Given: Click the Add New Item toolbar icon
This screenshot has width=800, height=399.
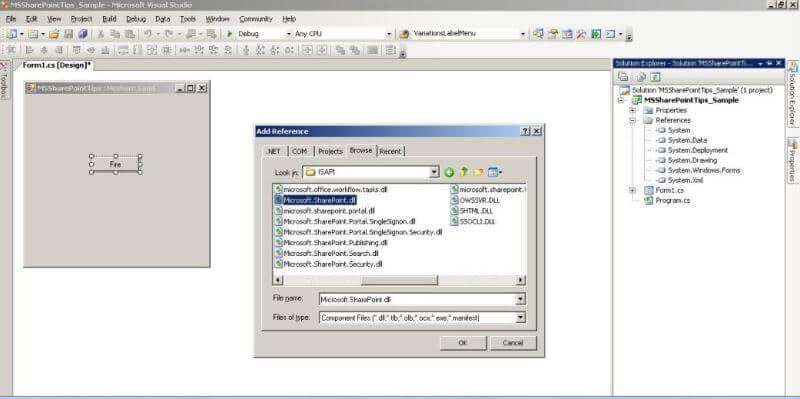Looking at the screenshot, I should (33, 34).
